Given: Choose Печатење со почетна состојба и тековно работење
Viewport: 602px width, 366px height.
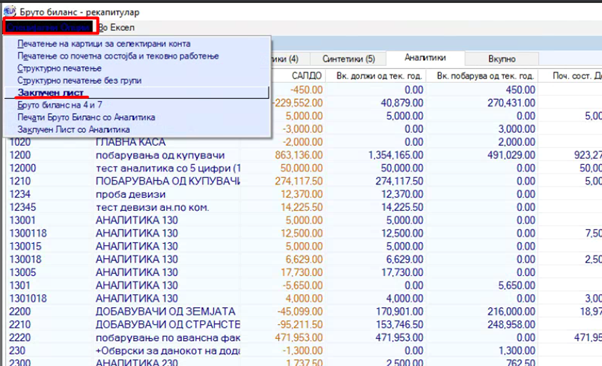Looking at the screenshot, I should (x=118, y=56).
